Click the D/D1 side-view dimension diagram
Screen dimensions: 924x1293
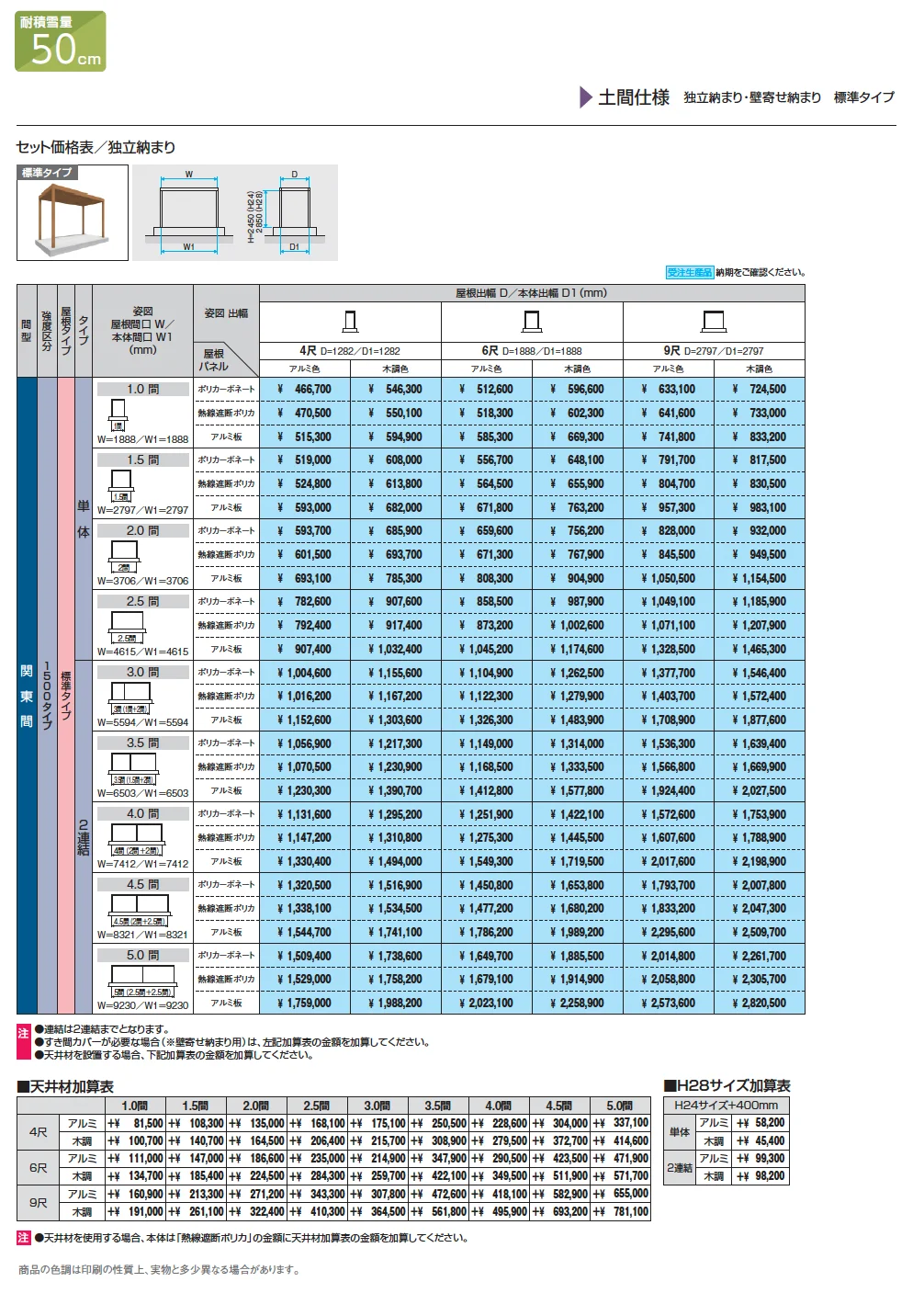tap(288, 212)
